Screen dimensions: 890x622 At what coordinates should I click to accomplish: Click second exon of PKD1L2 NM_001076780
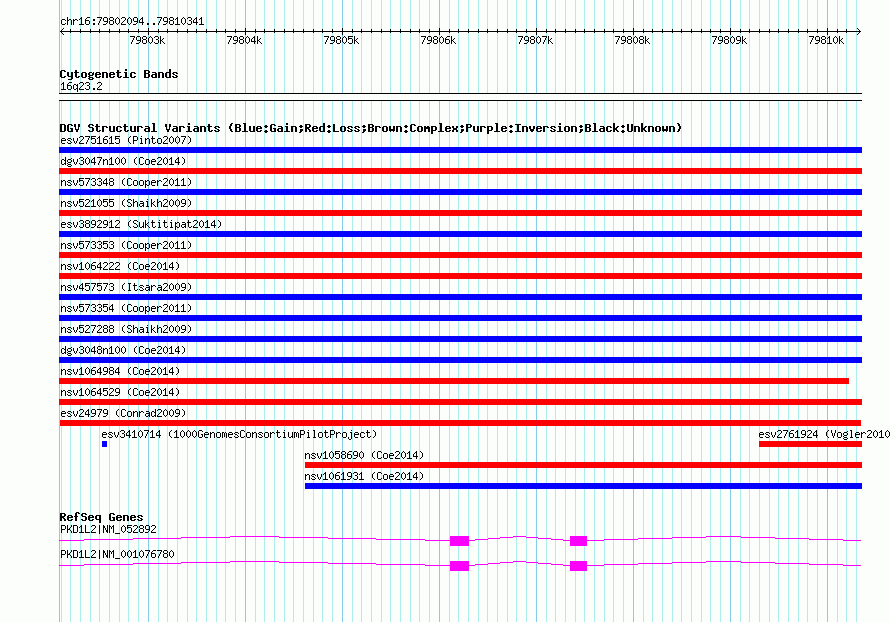(578, 566)
